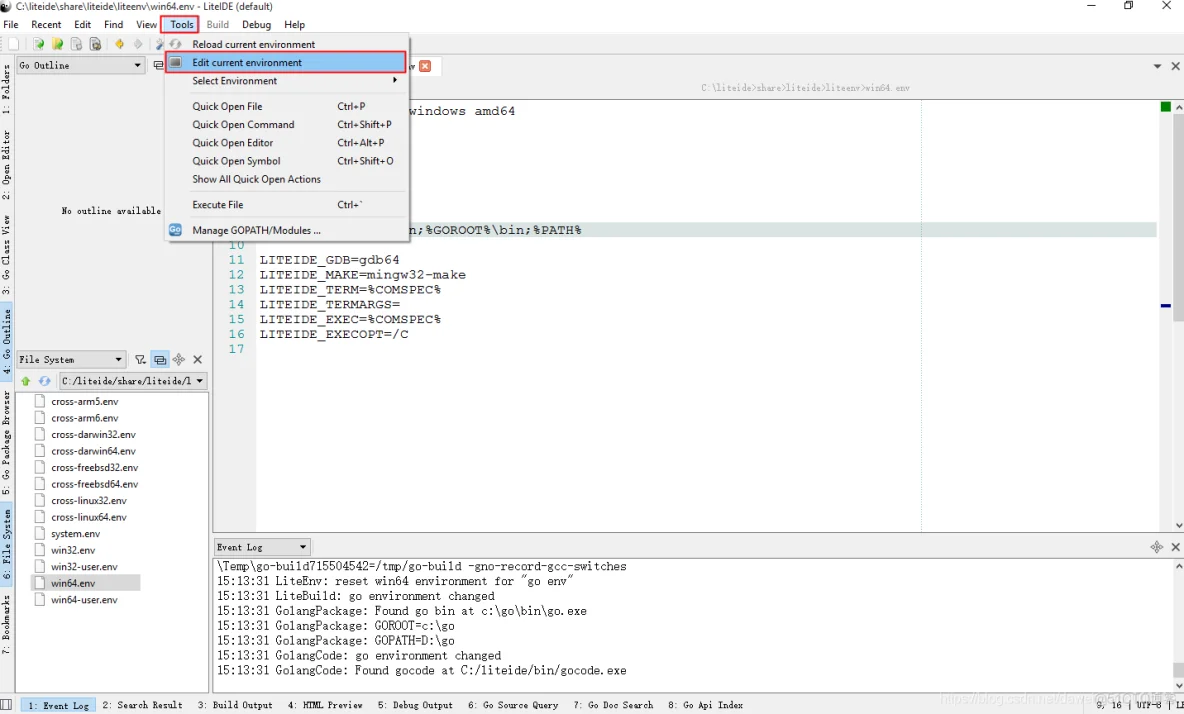Open the Help menu

pyautogui.click(x=294, y=24)
